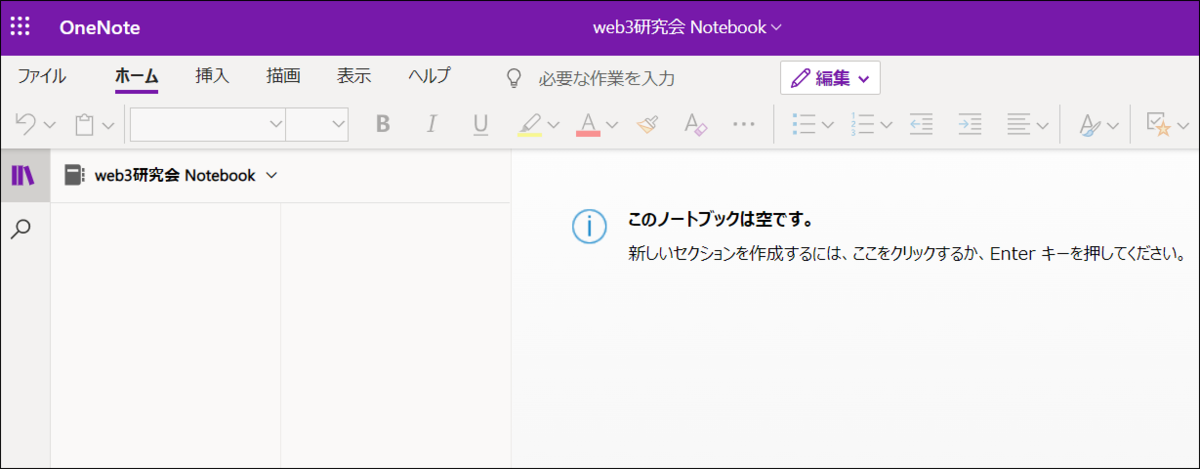The height and width of the screenshot is (469, 1200).
Task: Expand the highlight color dropdown arrow
Action: coord(553,125)
